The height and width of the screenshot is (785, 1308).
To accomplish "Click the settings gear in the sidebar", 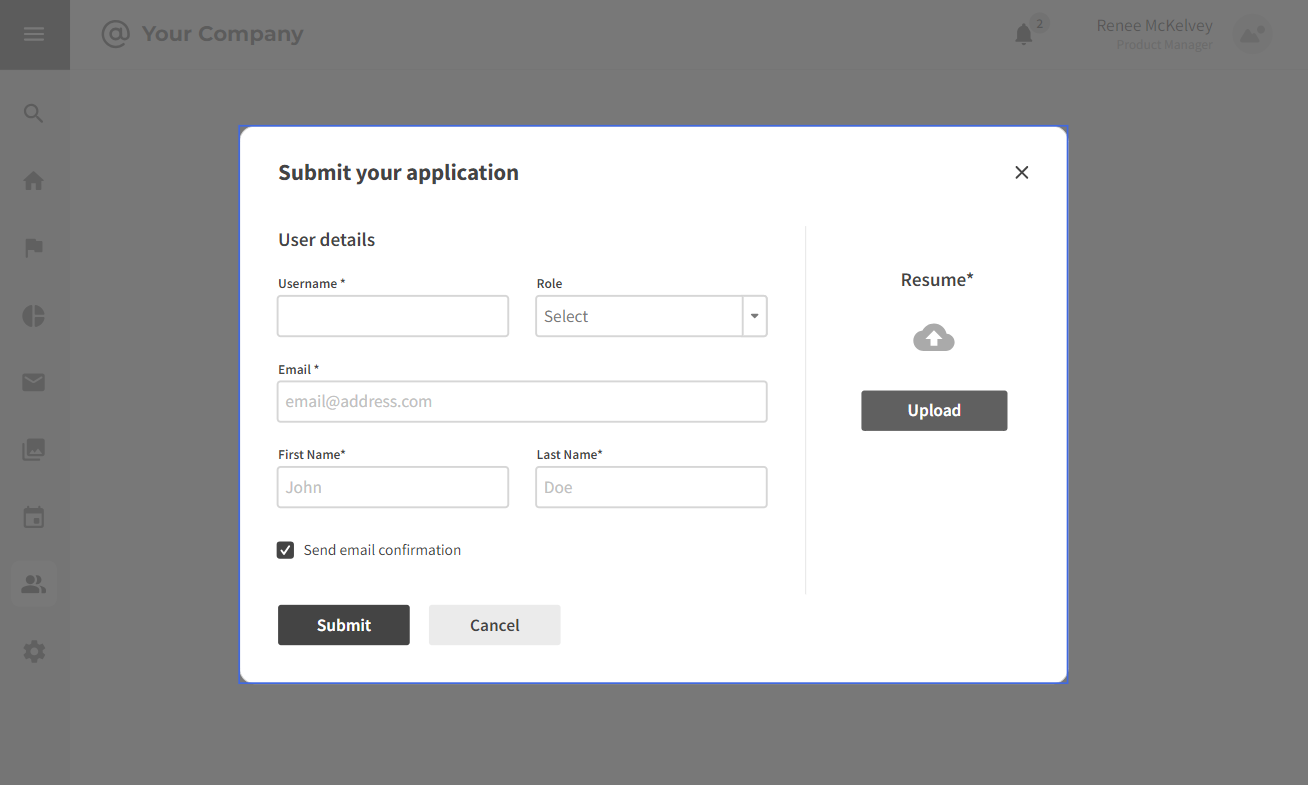I will (33, 651).
